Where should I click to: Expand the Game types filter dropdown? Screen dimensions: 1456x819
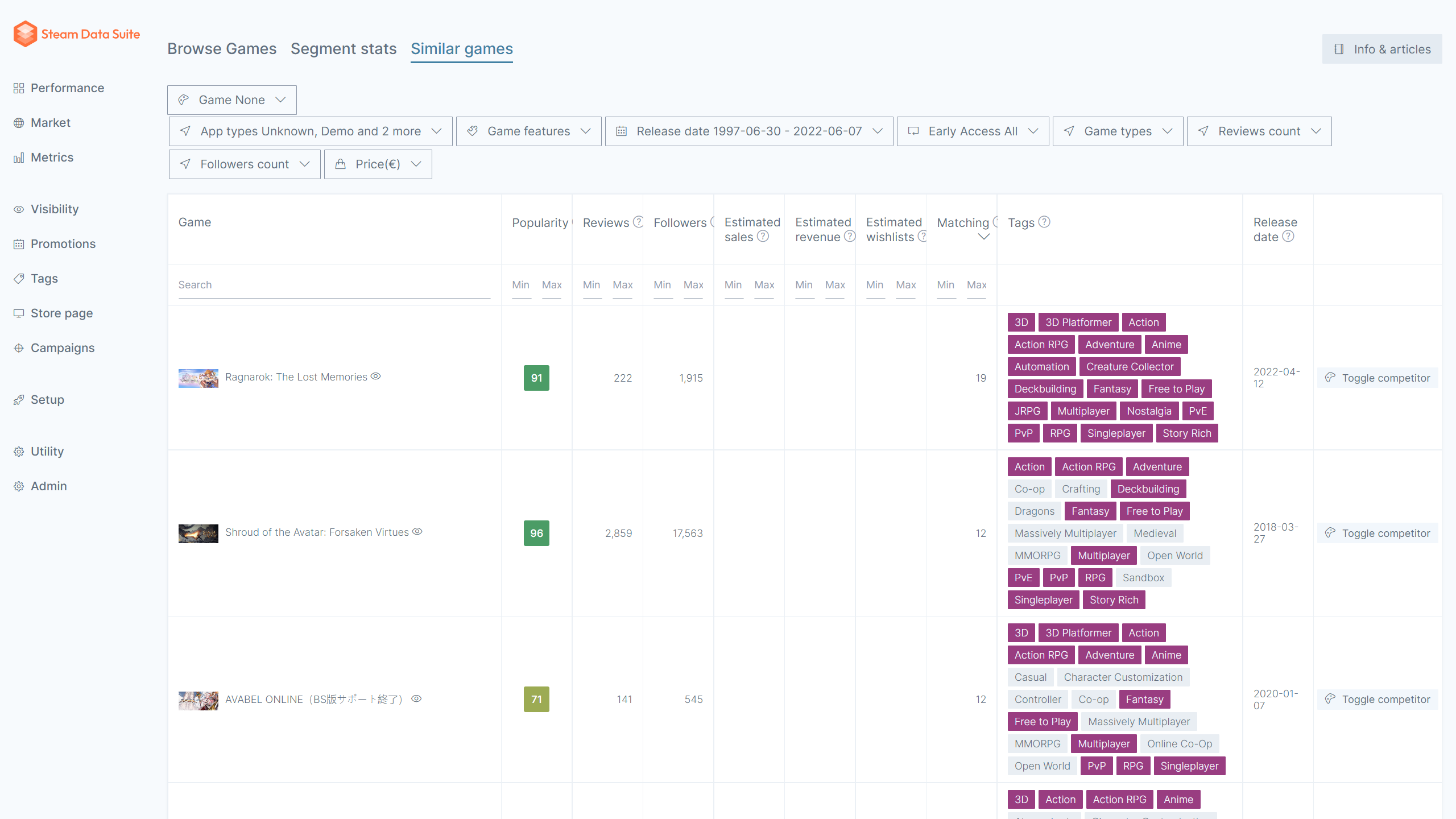point(1118,131)
